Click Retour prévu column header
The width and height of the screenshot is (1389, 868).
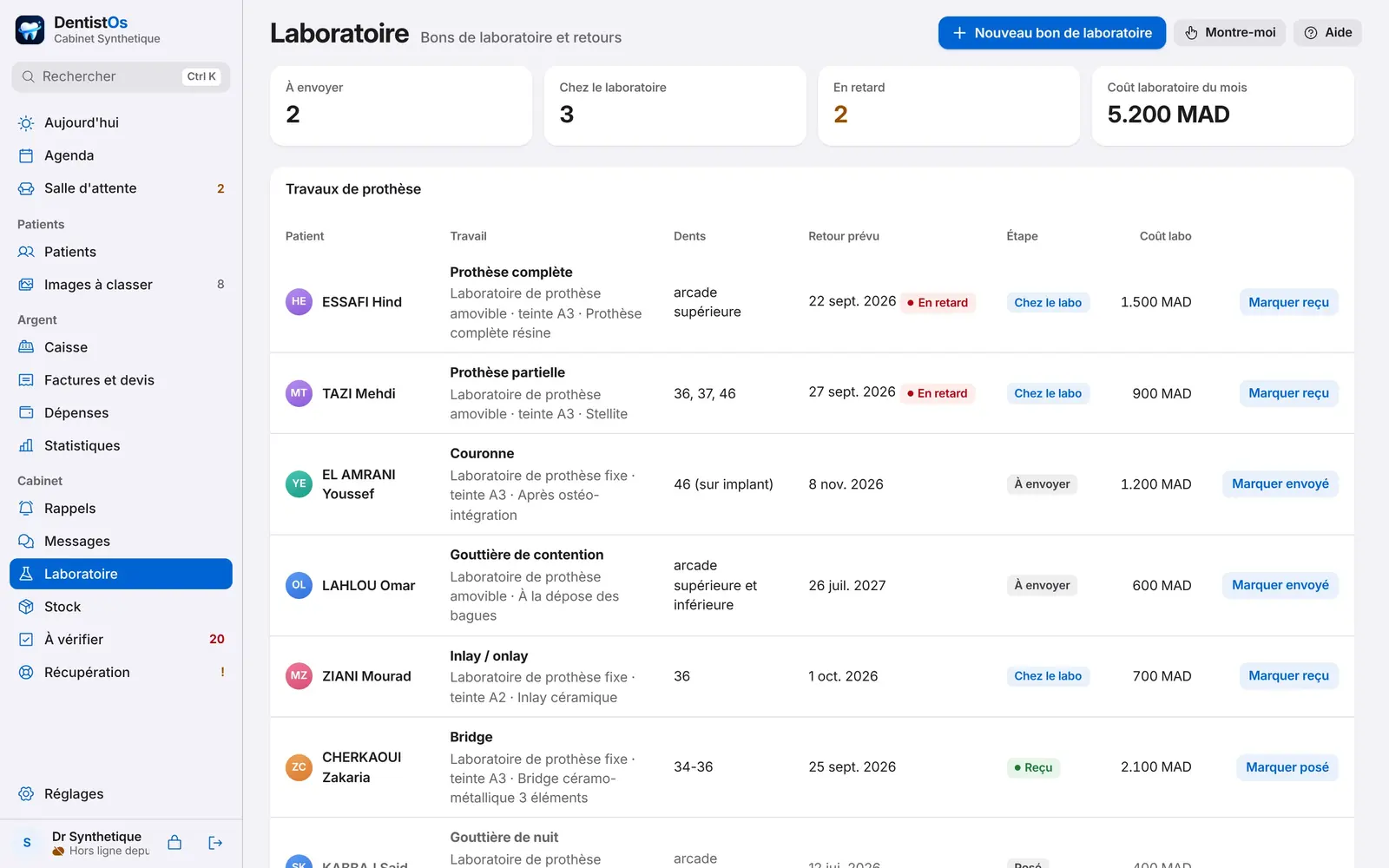click(844, 236)
